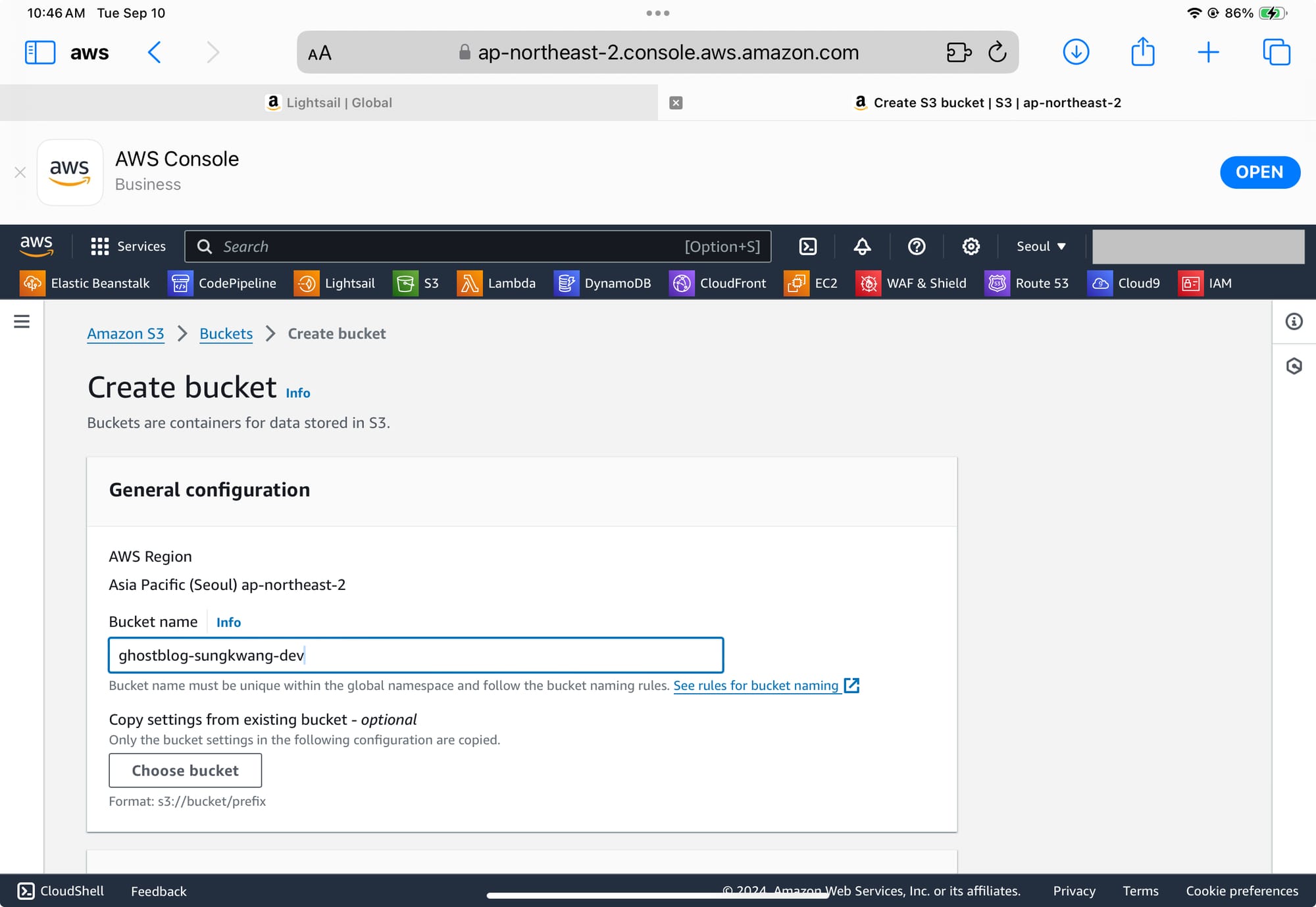1316x907 pixels.
Task: Go to the AWS console home logo
Action: 36,246
